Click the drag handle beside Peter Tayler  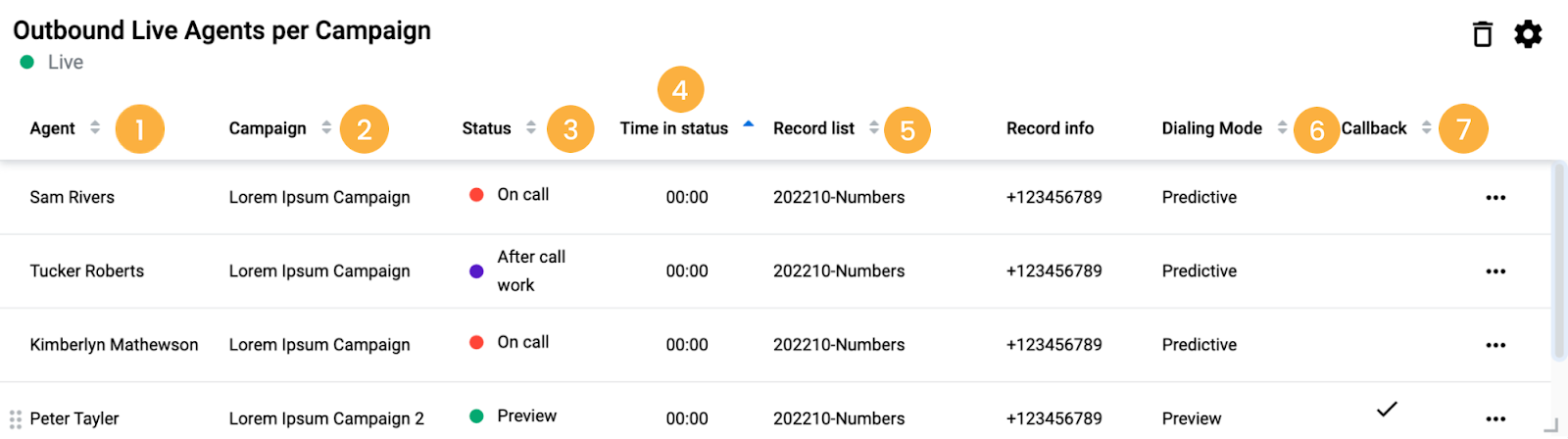[15, 419]
